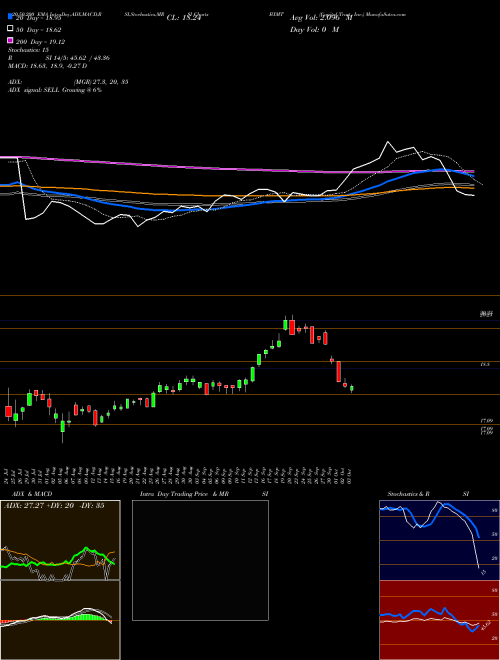This screenshot has width=500, height=660.
Task: Click inside the empty Intra Day chart box
Action: (x=200, y=560)
